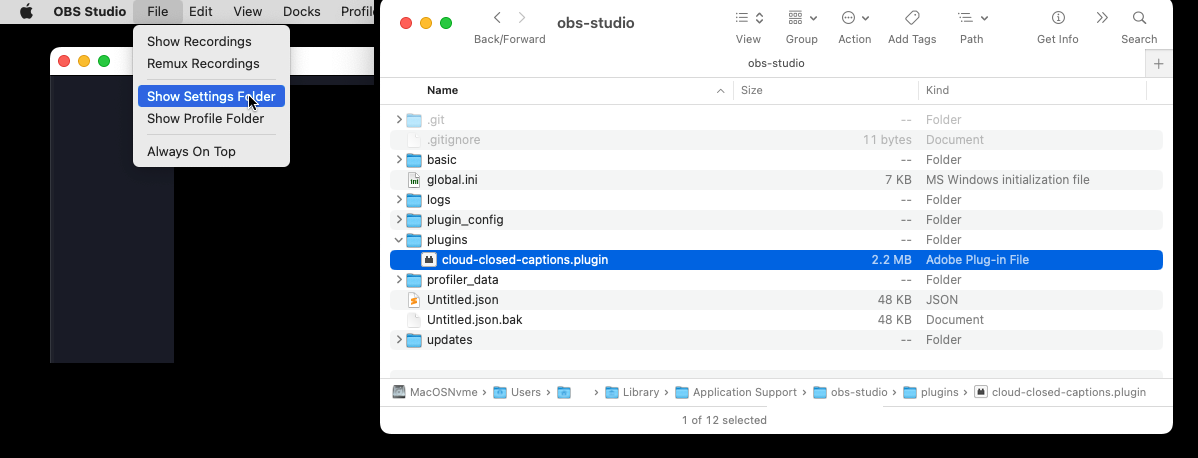The height and width of the screenshot is (458, 1198).
Task: Click obs-studio in path bar
Action: pos(850,392)
